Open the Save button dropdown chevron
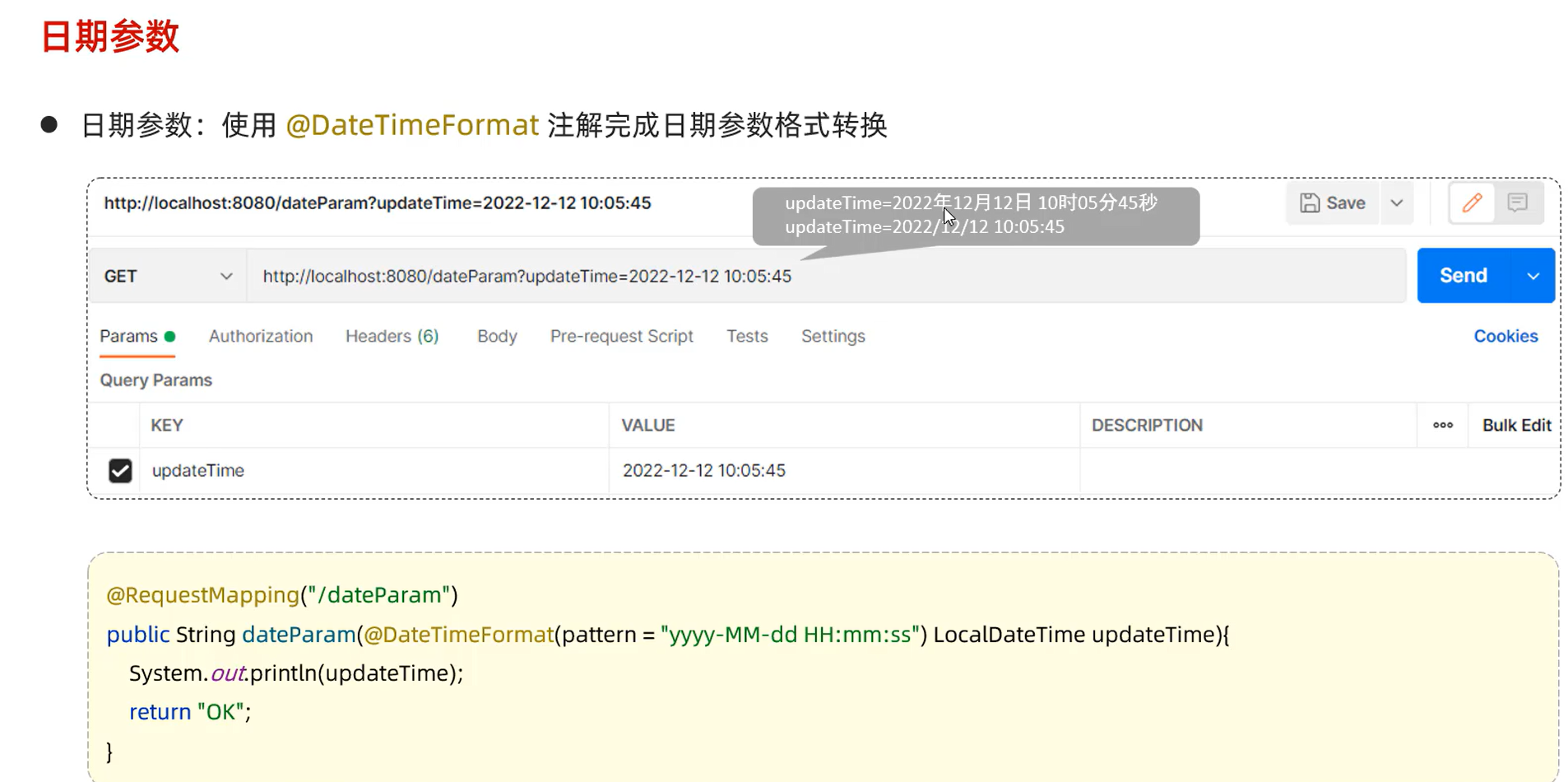The height and width of the screenshot is (782, 1568). [1396, 202]
